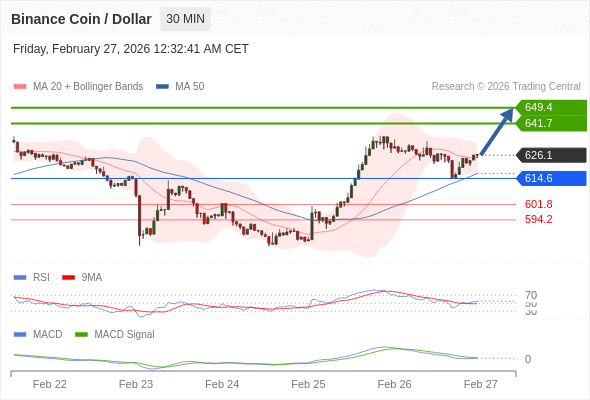
Task: Click the RSI blue legend swatch
Action: (x=20, y=278)
